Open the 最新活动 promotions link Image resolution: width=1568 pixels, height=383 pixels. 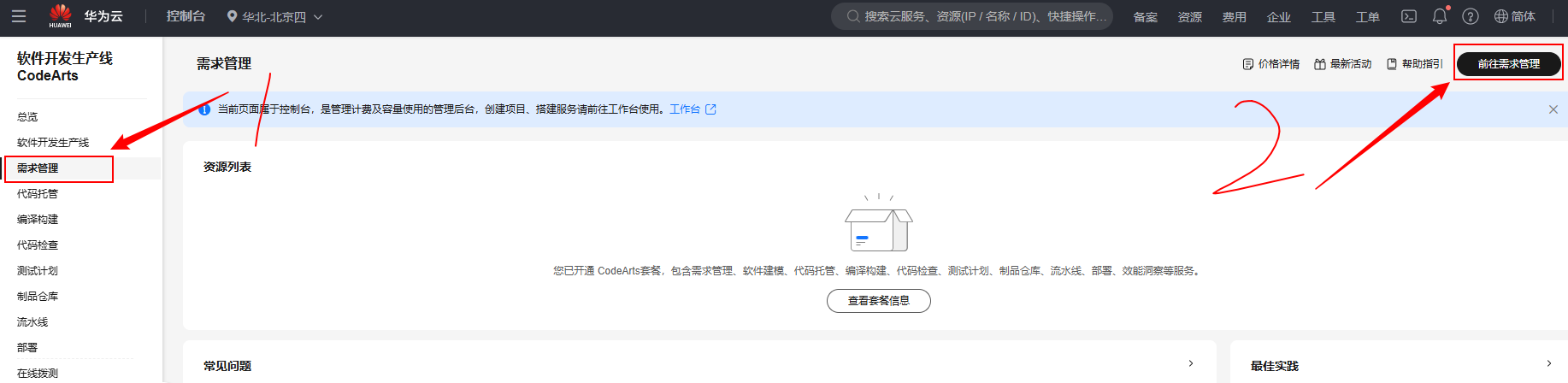click(1342, 64)
